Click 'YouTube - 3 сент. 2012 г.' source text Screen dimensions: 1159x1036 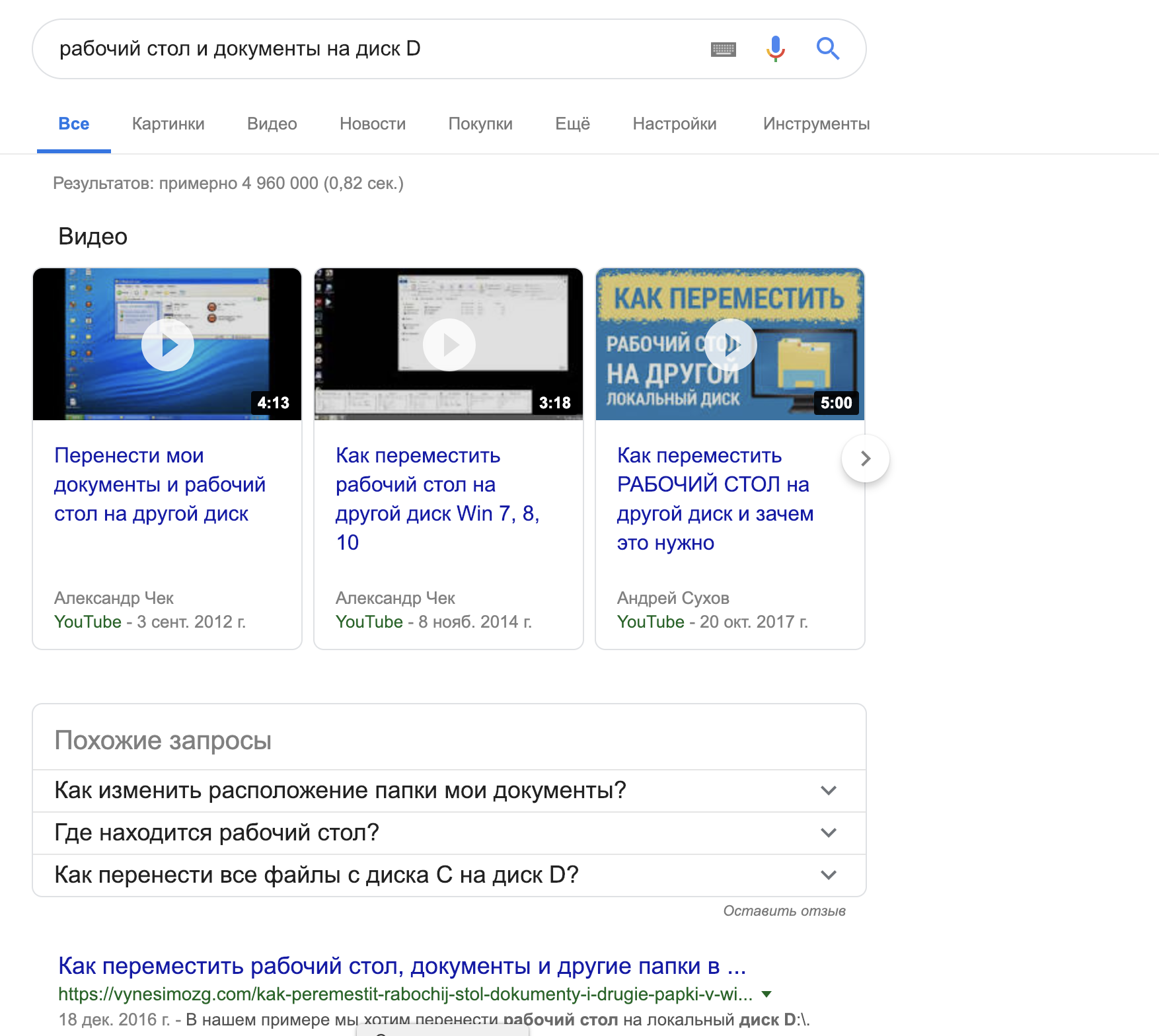150,622
